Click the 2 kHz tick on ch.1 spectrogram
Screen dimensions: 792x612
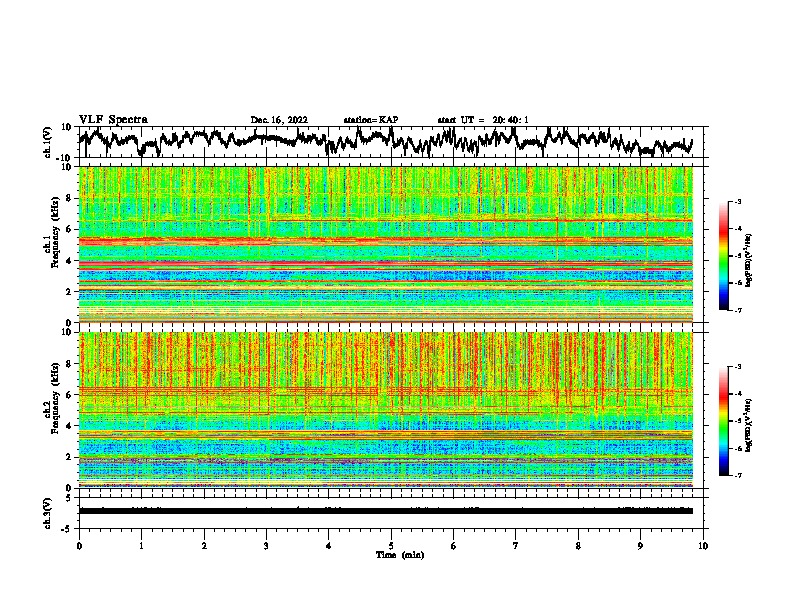(x=69, y=291)
